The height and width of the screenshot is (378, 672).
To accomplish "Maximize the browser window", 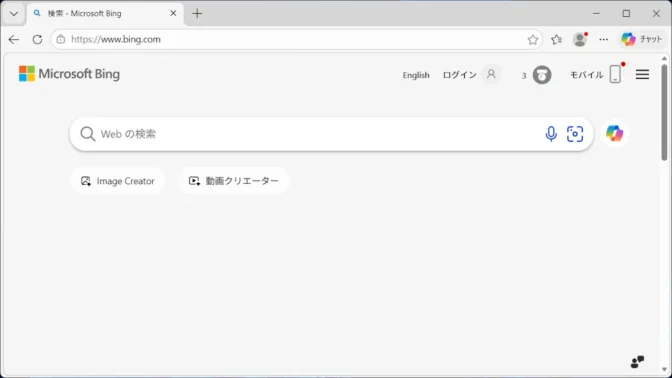I will [626, 14].
